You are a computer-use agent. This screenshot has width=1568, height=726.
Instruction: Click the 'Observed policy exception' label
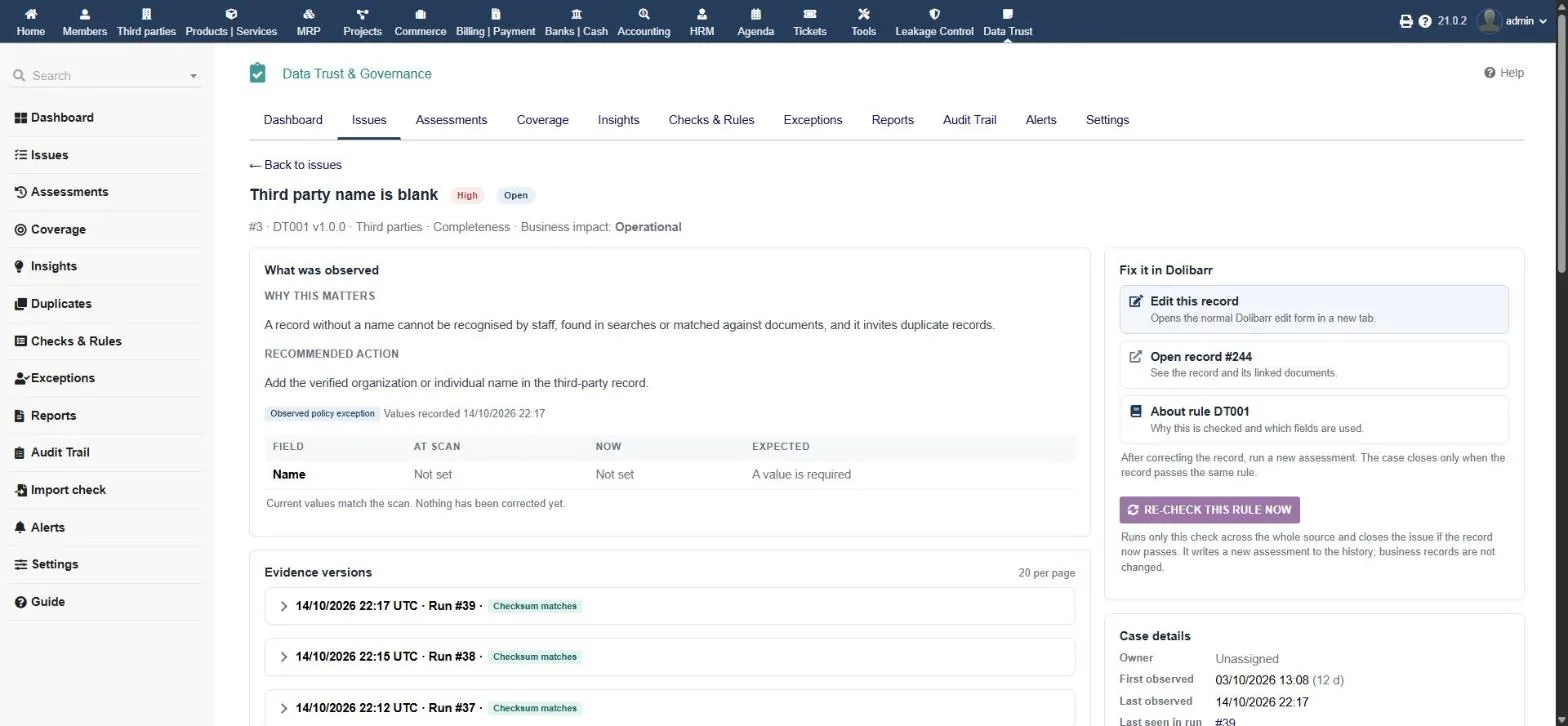tap(322, 413)
